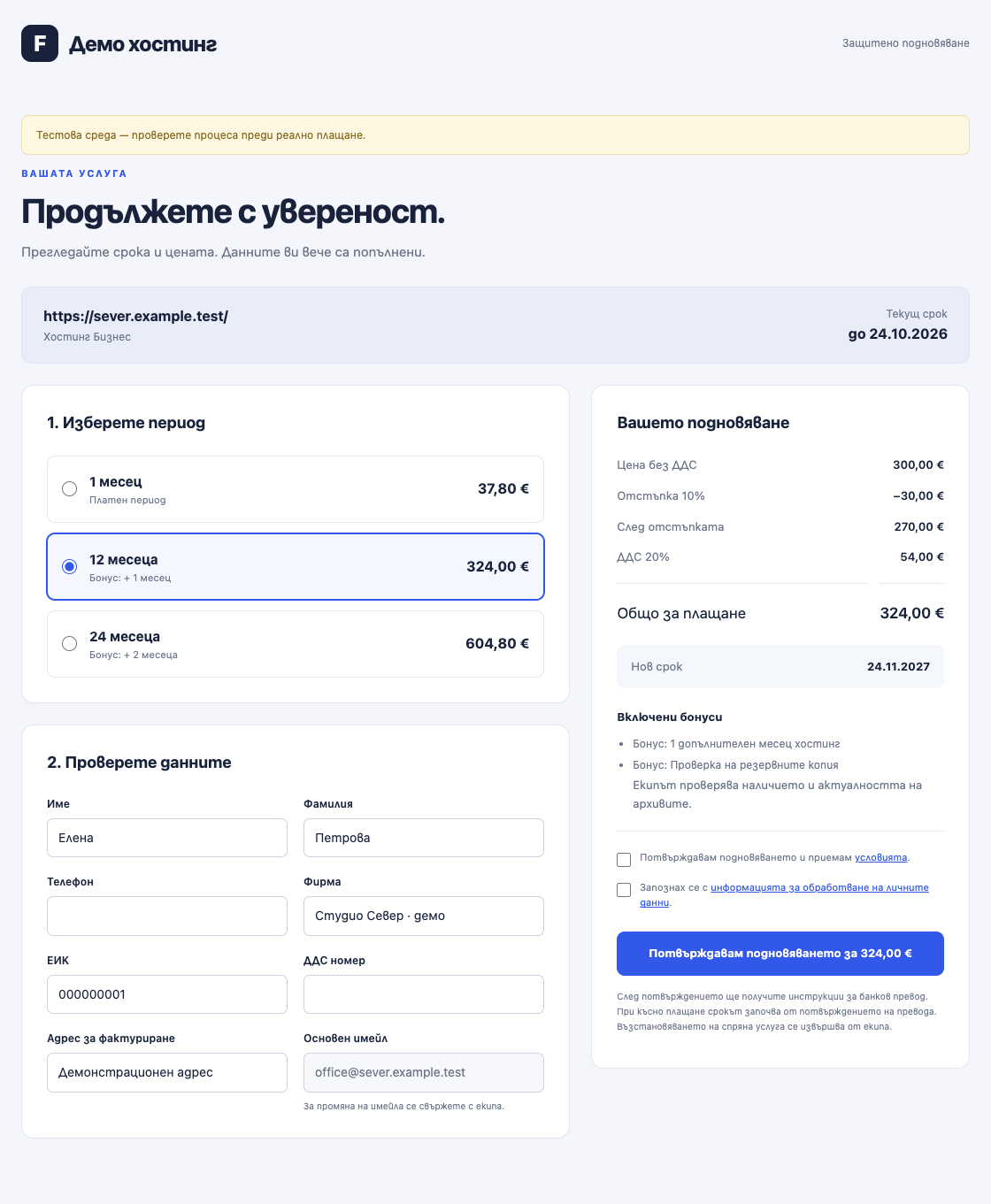
Task: Click the Бонус: + 1 месец label
Action: tap(130, 578)
